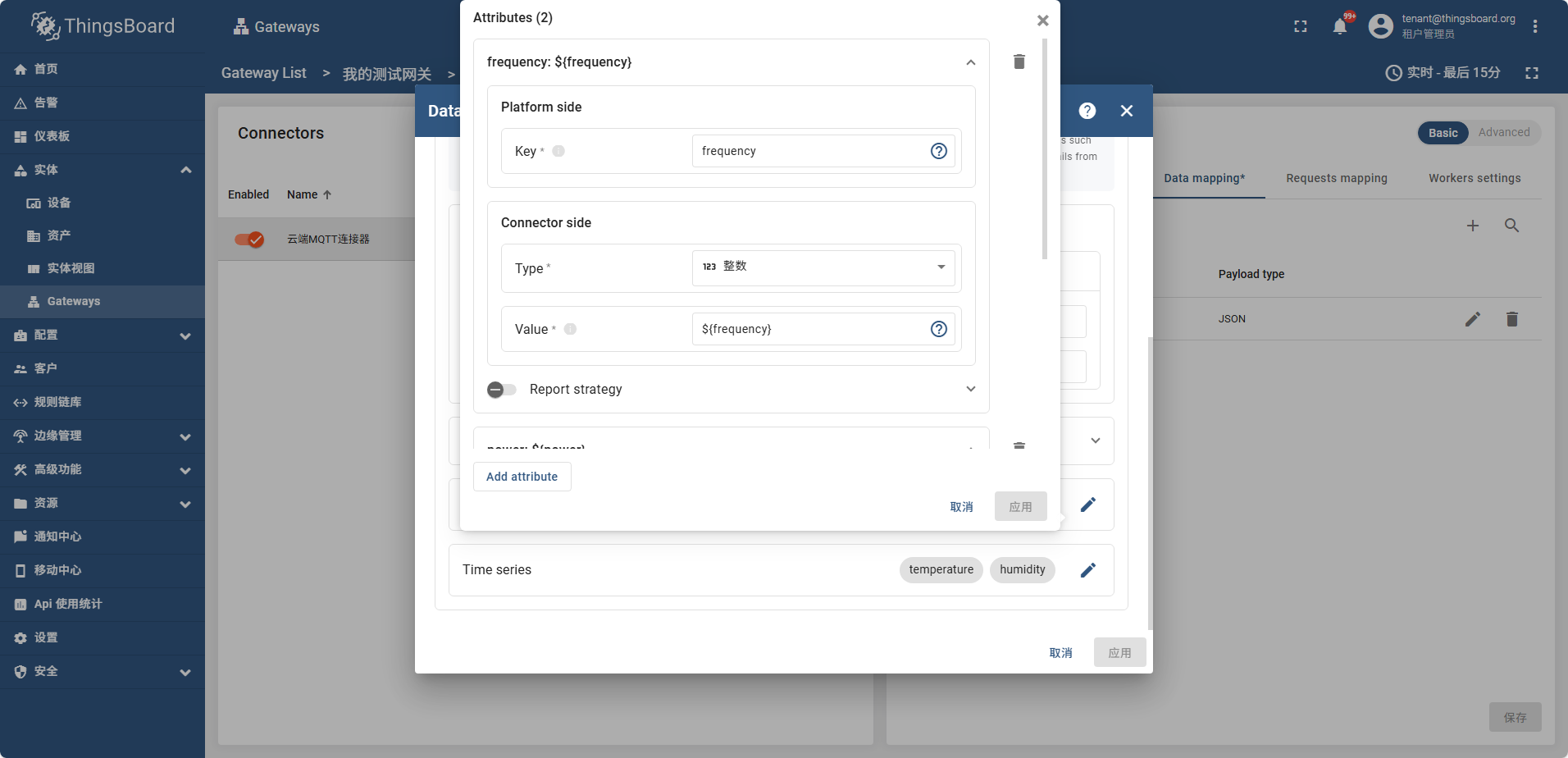Switch to Requests mapping tab
Image resolution: width=1568 pixels, height=758 pixels.
1336,178
